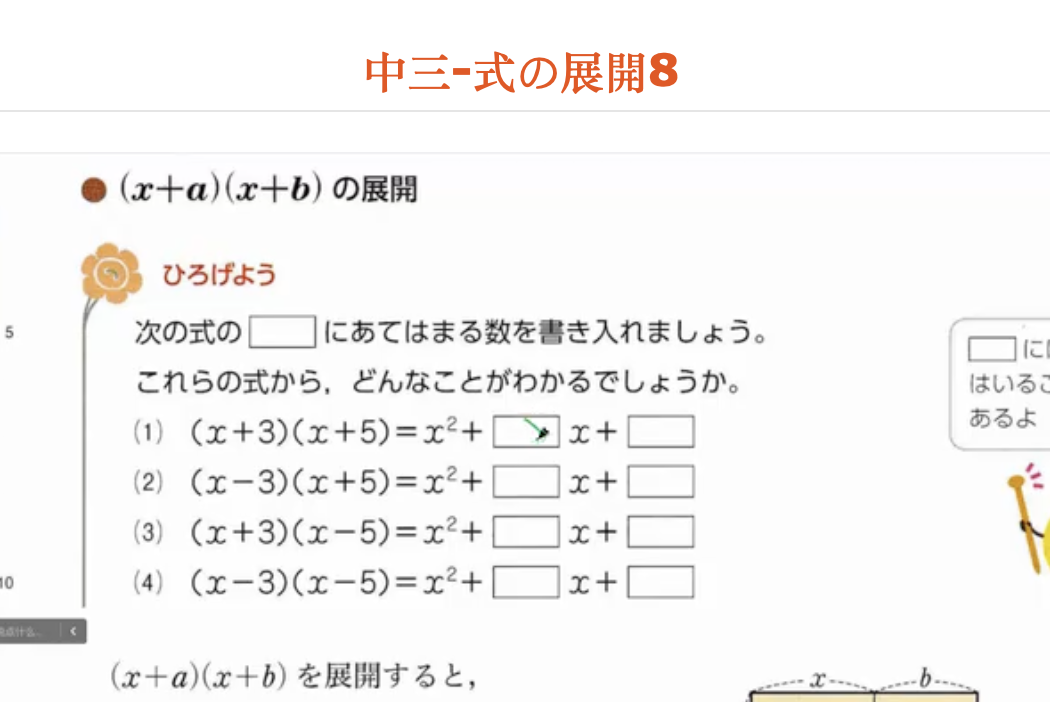Viewport: 1050px width, 702px height.
Task: Select the constant-term box in equation (2)
Action: 660,482
